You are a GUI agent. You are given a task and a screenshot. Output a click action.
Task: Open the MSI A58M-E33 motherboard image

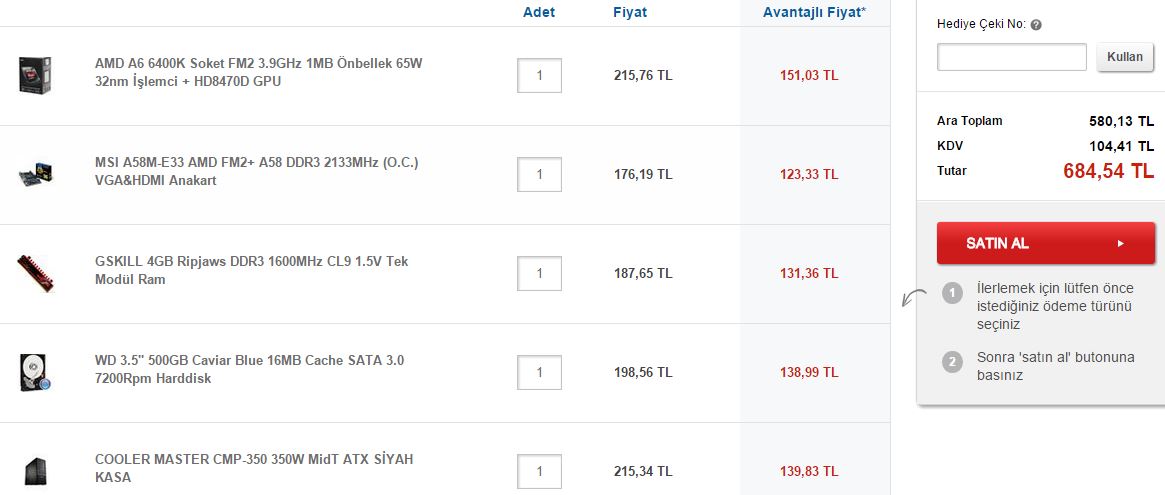pos(36,175)
